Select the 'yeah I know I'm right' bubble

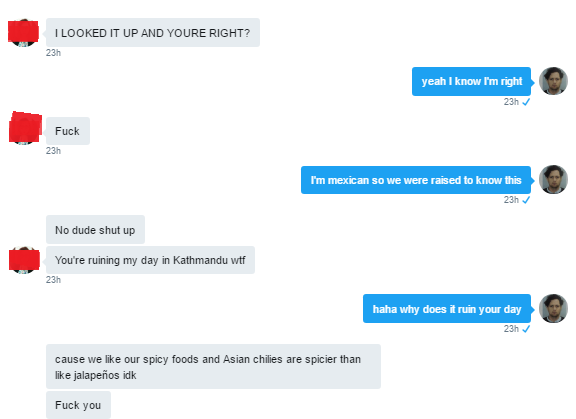471,82
